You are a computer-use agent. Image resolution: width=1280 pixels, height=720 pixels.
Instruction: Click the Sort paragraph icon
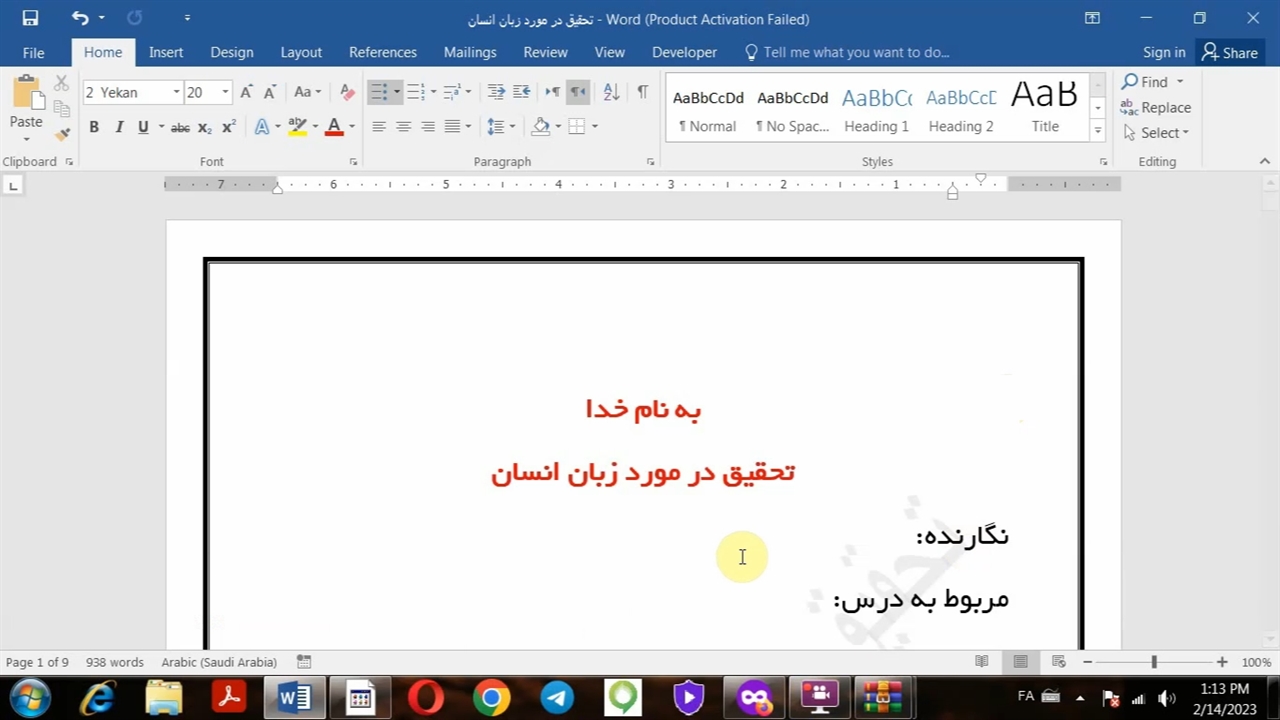pos(611,92)
